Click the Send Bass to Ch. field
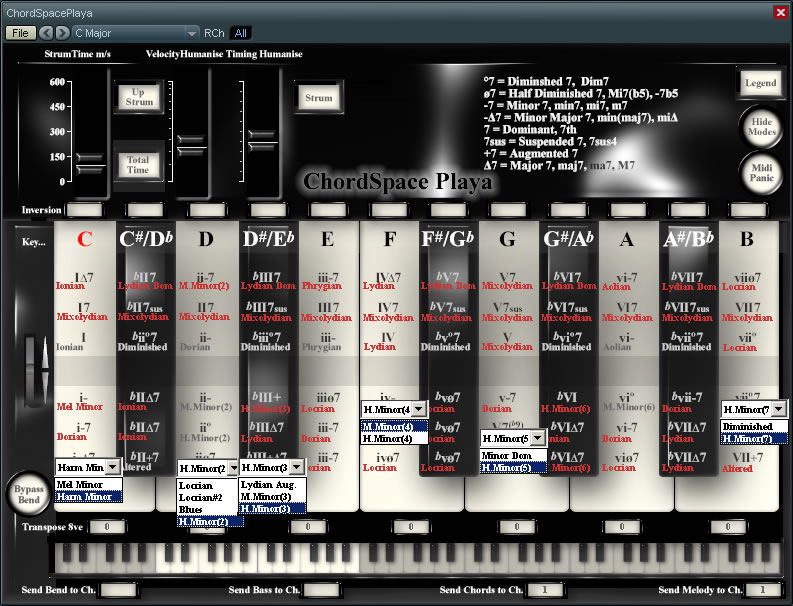The height and width of the screenshot is (606, 793). (322, 589)
